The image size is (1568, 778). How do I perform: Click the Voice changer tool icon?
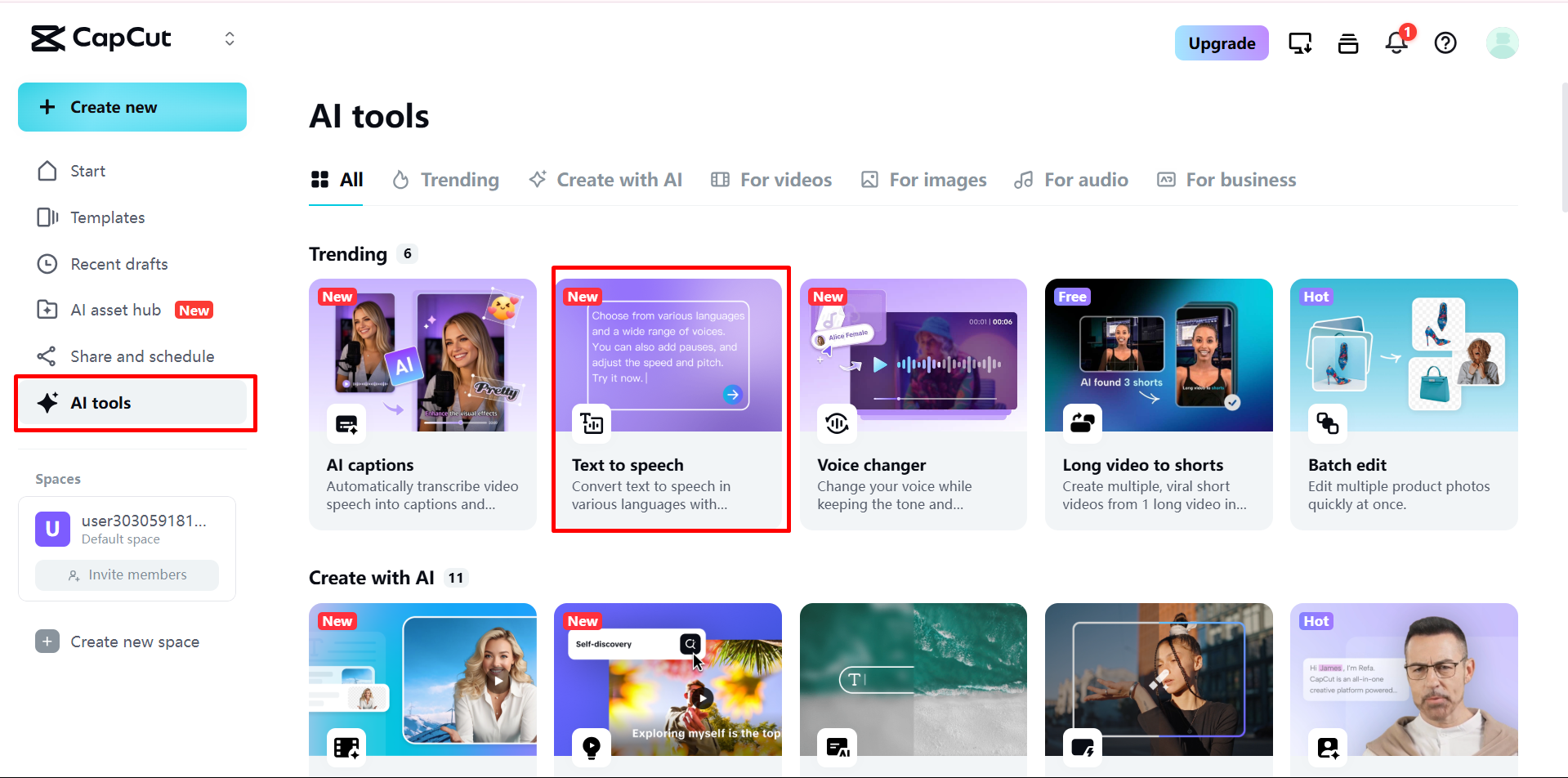838,423
